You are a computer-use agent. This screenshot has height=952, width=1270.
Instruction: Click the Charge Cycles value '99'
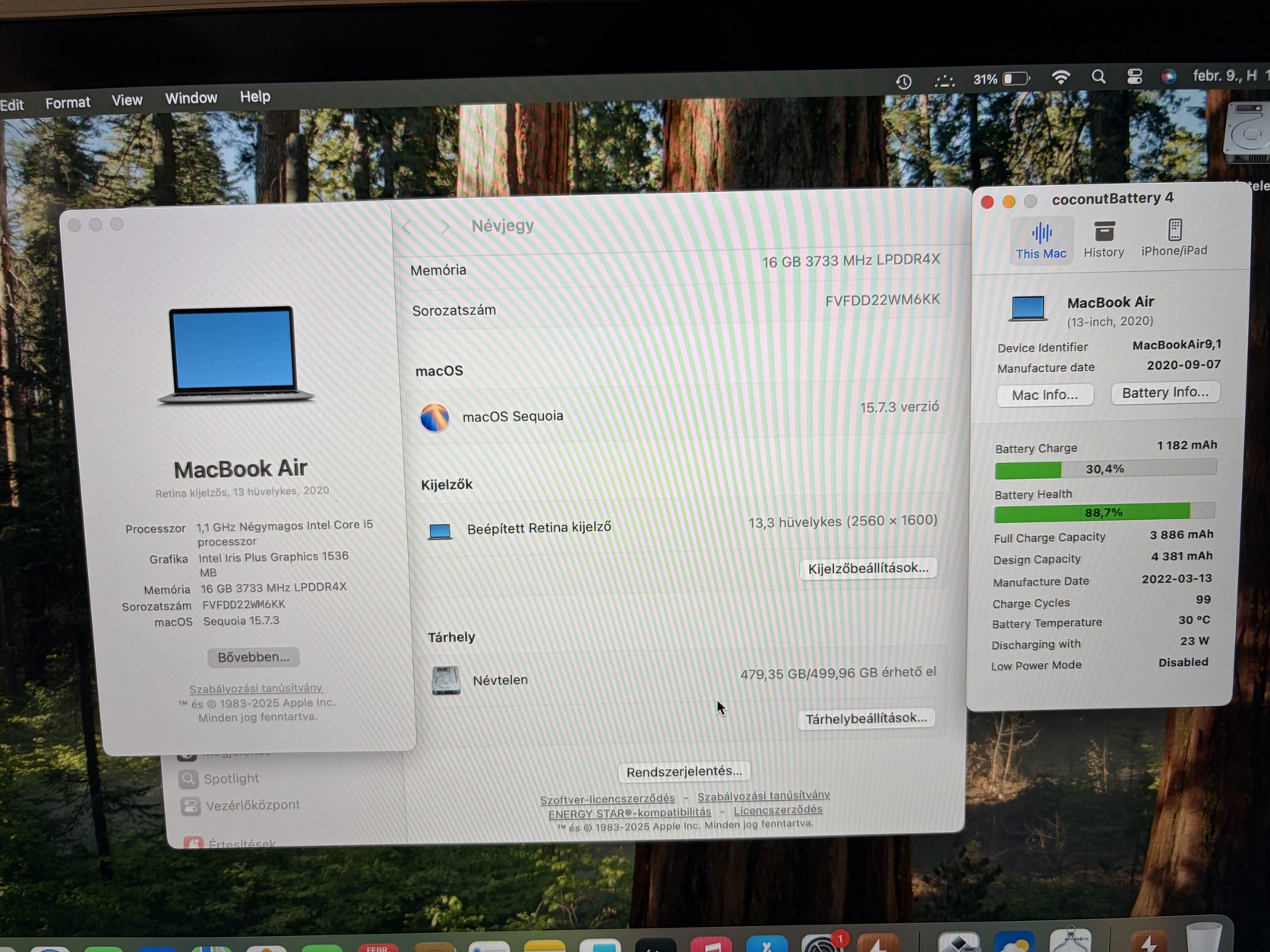(x=1203, y=599)
